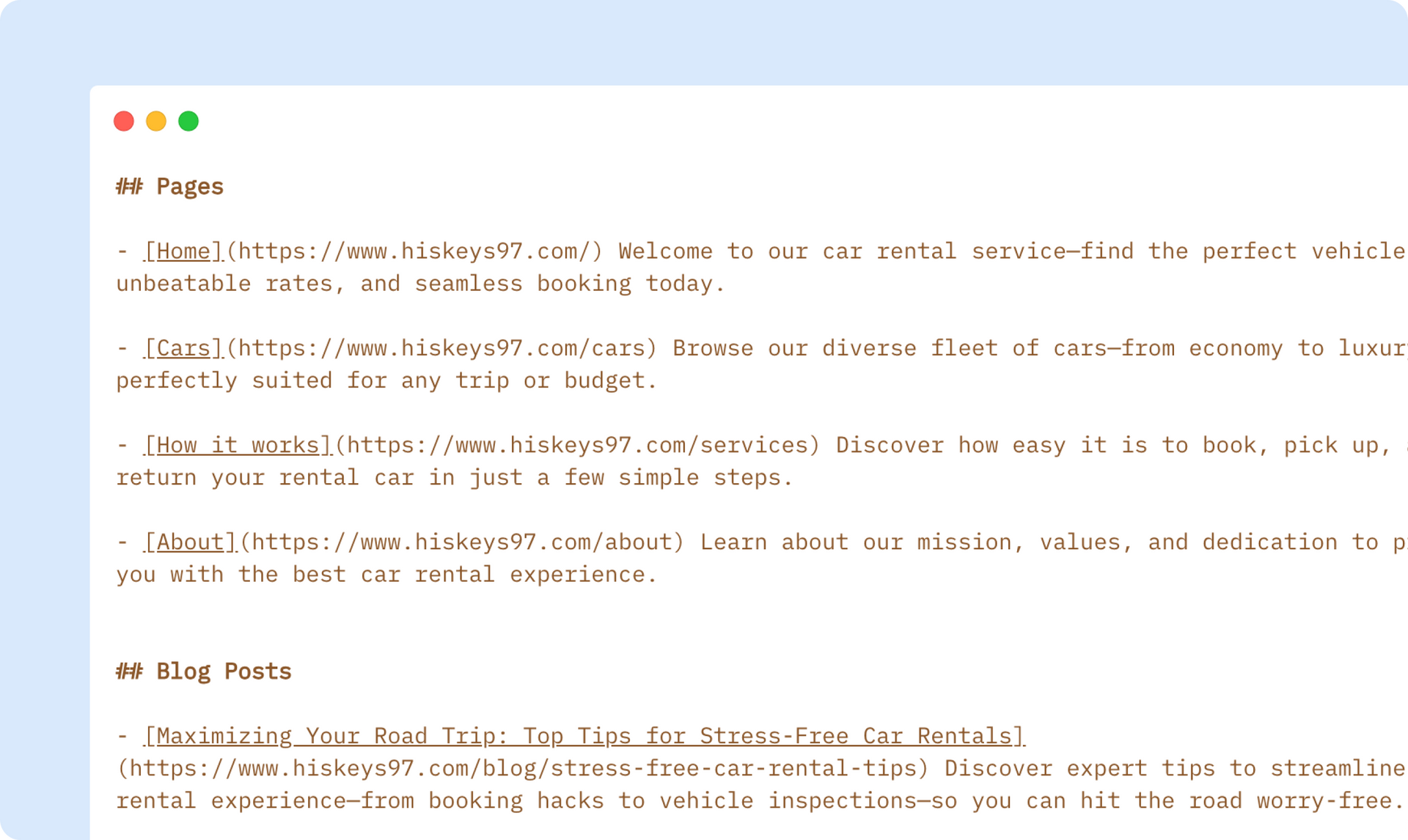1408x840 pixels.
Task: Click the text 'unbeatable rates, and seamless booking today.'
Action: 420,284
